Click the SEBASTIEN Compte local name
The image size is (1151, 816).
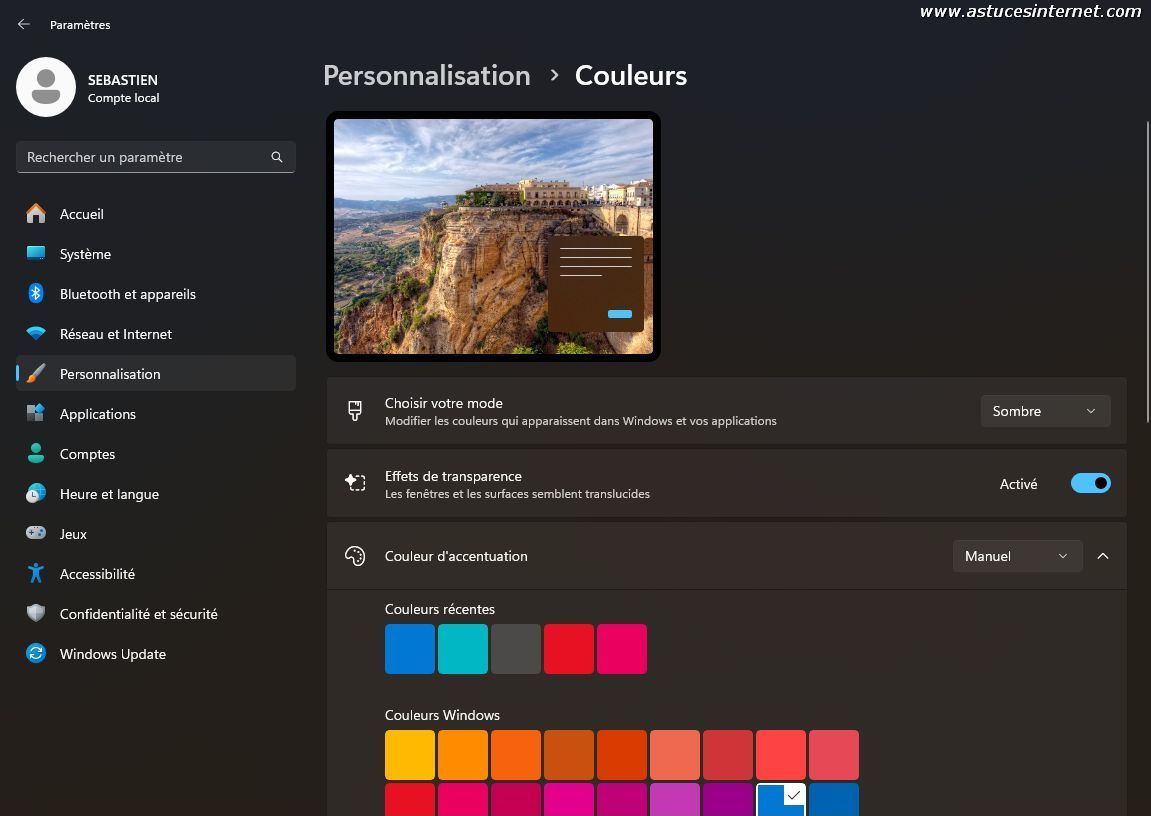click(x=123, y=88)
